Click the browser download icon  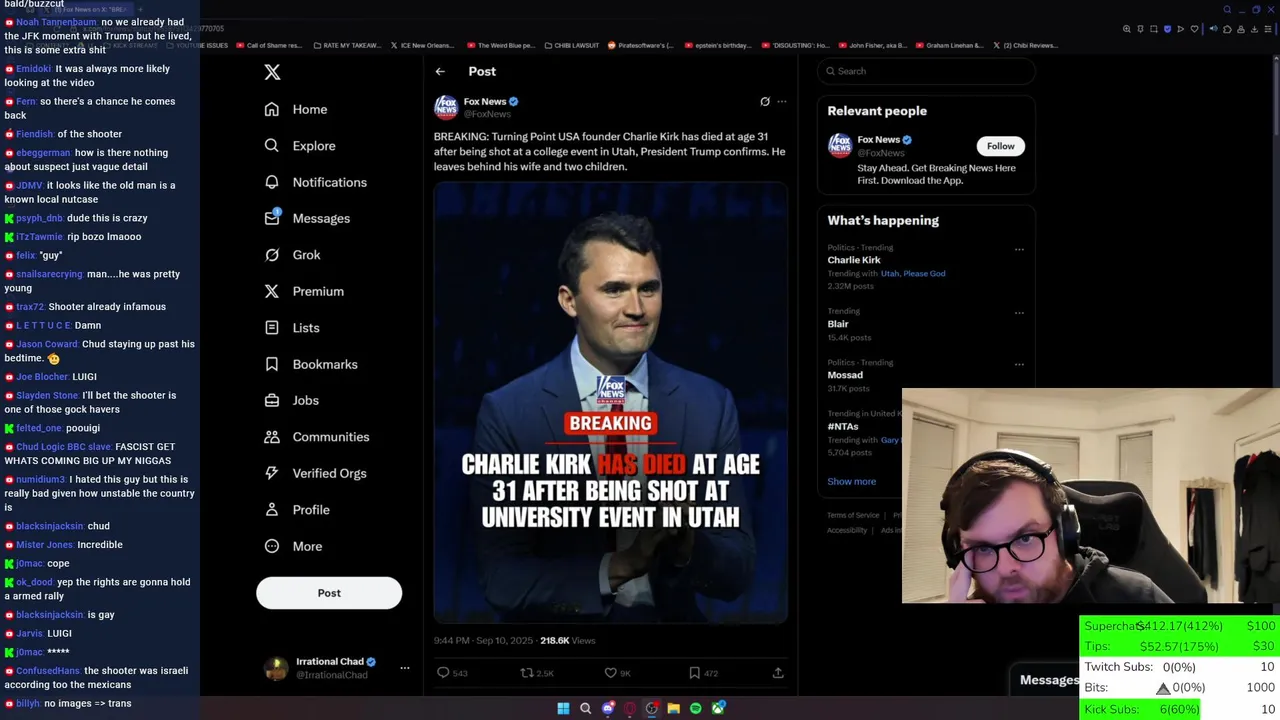click(1252, 29)
